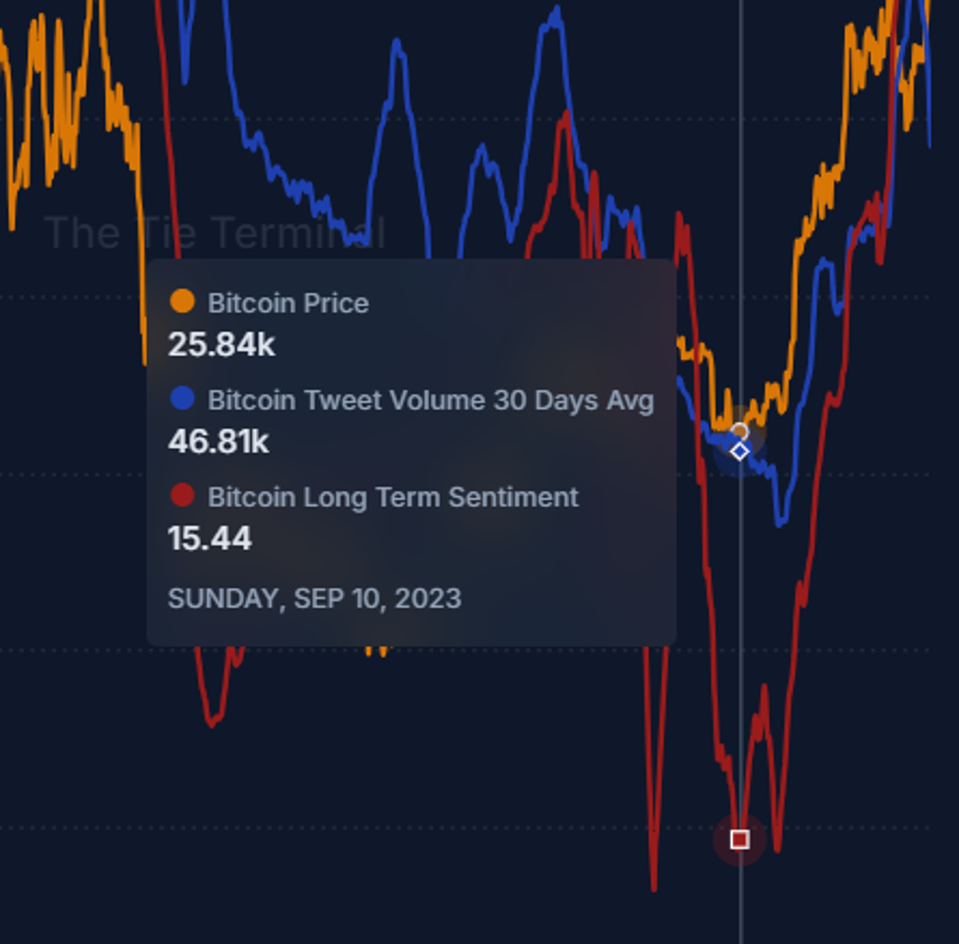Click the "Bitcoin Tweet Volume 30 Days Avg" label

[430, 400]
